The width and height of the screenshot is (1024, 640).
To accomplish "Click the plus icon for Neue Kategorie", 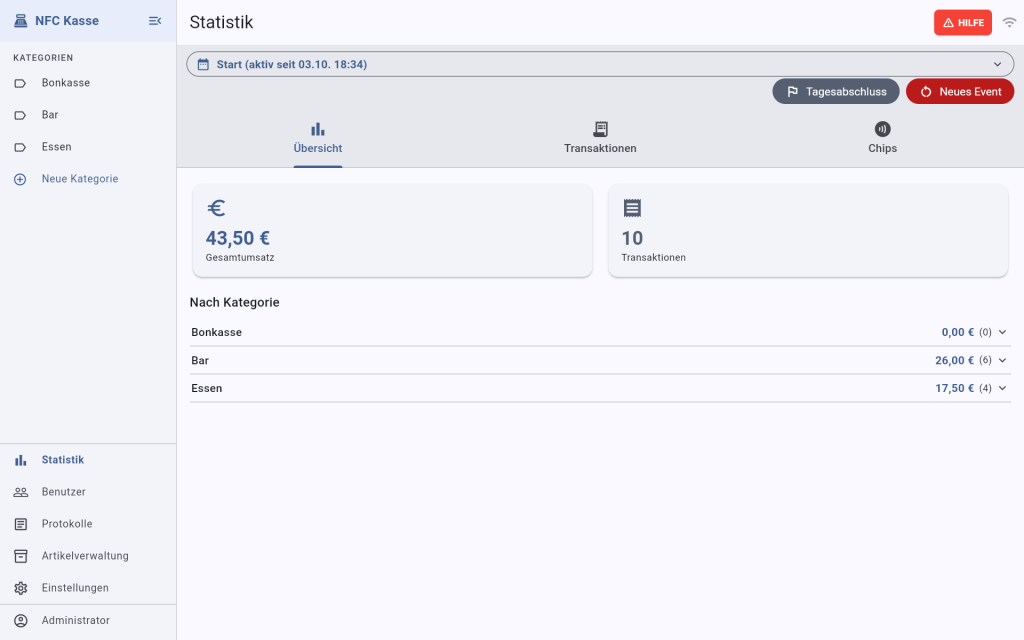I will 20,179.
